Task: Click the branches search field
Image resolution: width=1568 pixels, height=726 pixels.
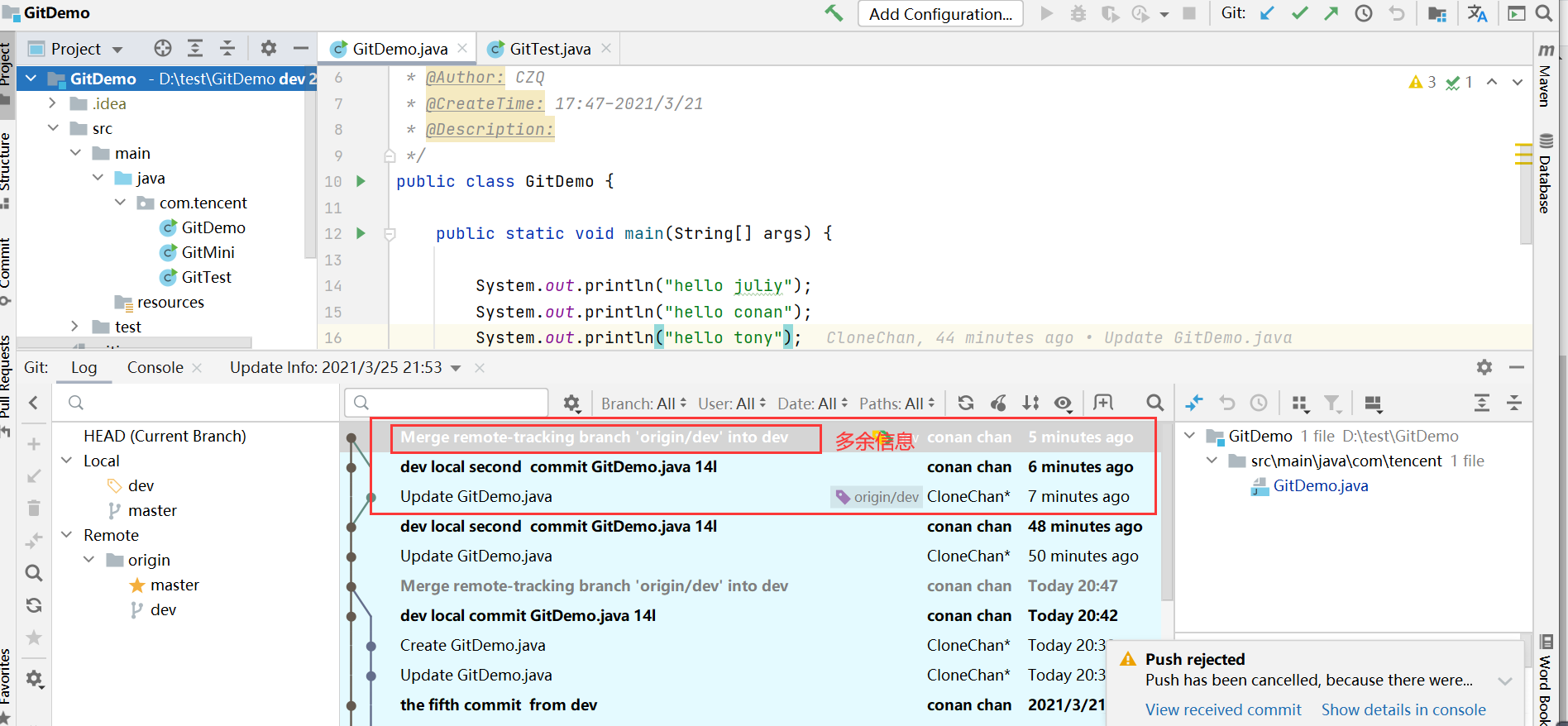Action: pyautogui.click(x=194, y=403)
